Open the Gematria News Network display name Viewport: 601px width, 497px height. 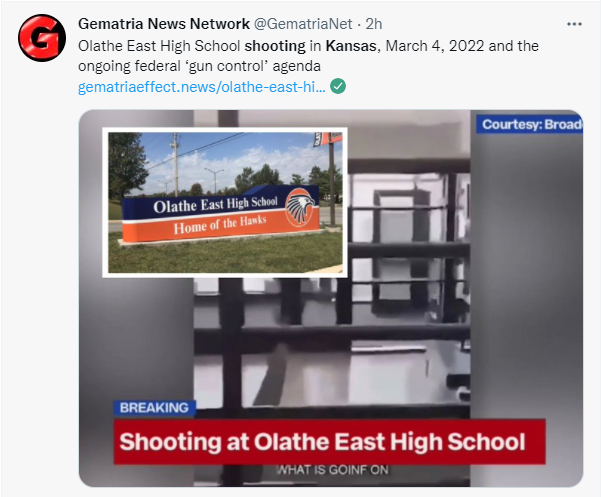(x=164, y=24)
